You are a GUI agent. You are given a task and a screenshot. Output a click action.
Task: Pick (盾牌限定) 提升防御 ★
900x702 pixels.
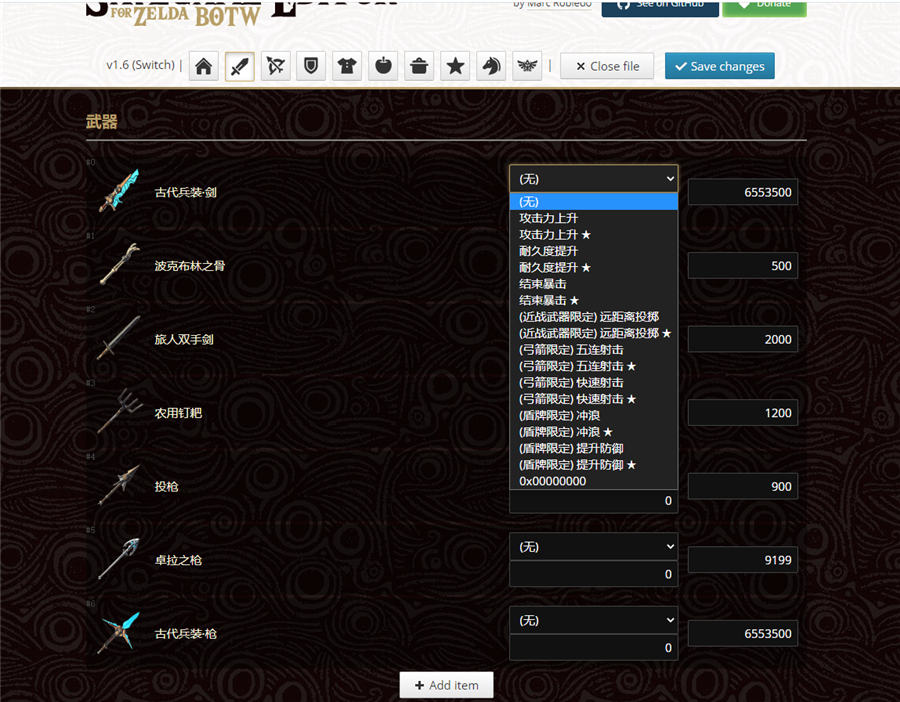pos(593,465)
